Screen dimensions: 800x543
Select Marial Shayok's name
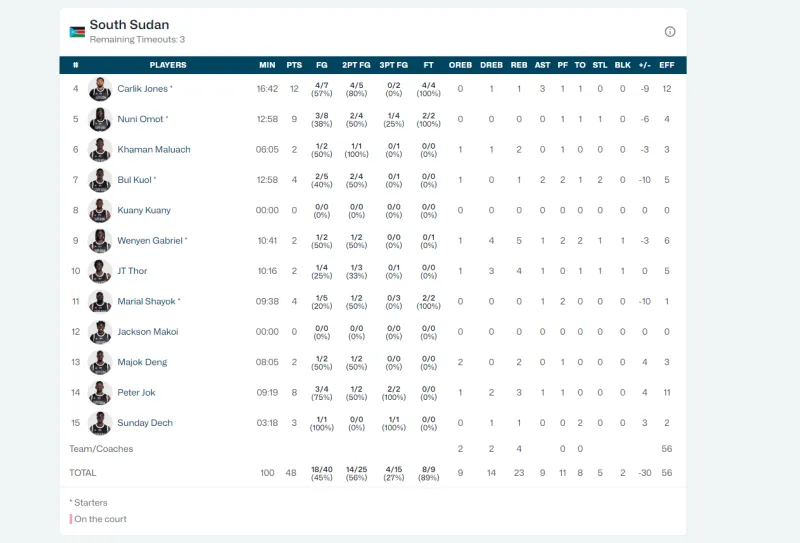click(146, 301)
